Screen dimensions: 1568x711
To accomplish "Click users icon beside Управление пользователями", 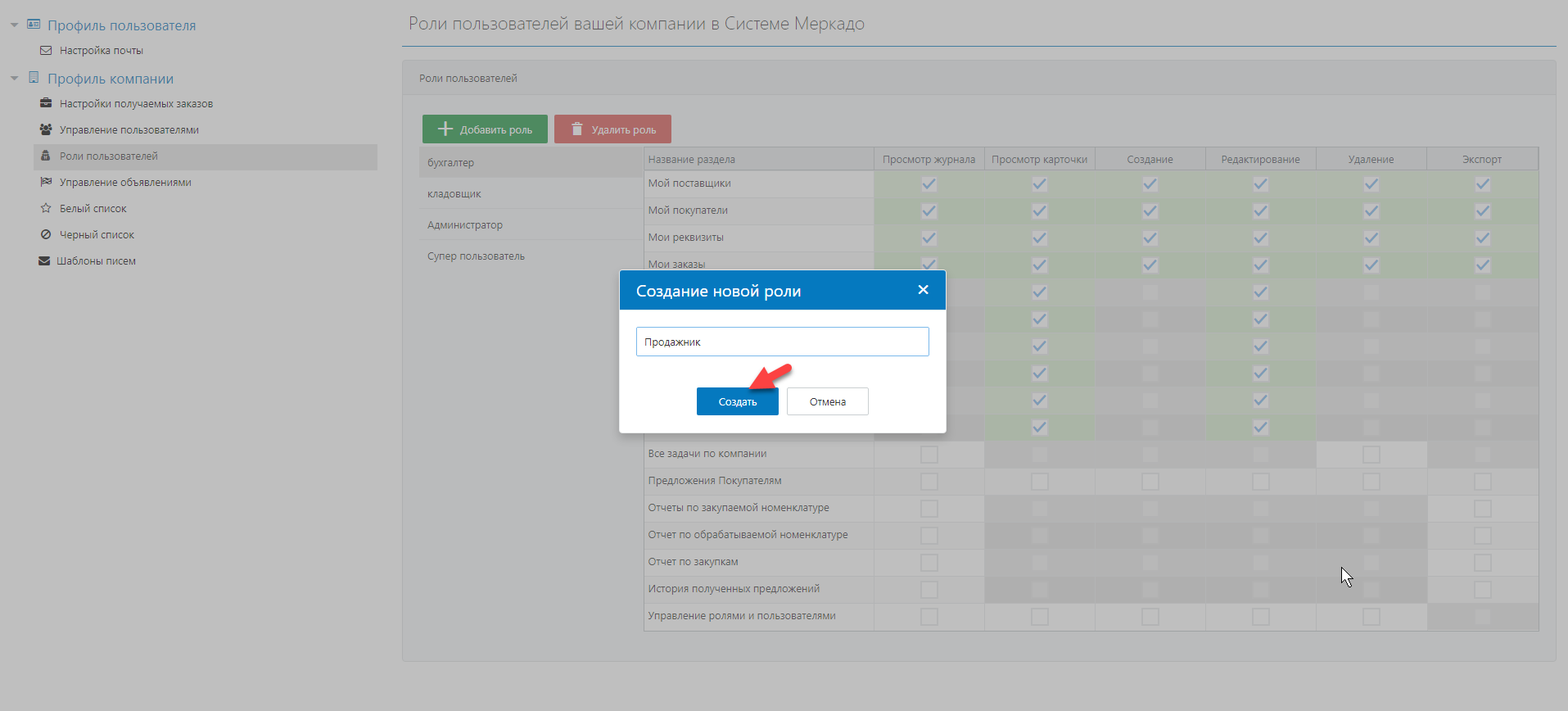I will pyautogui.click(x=46, y=130).
